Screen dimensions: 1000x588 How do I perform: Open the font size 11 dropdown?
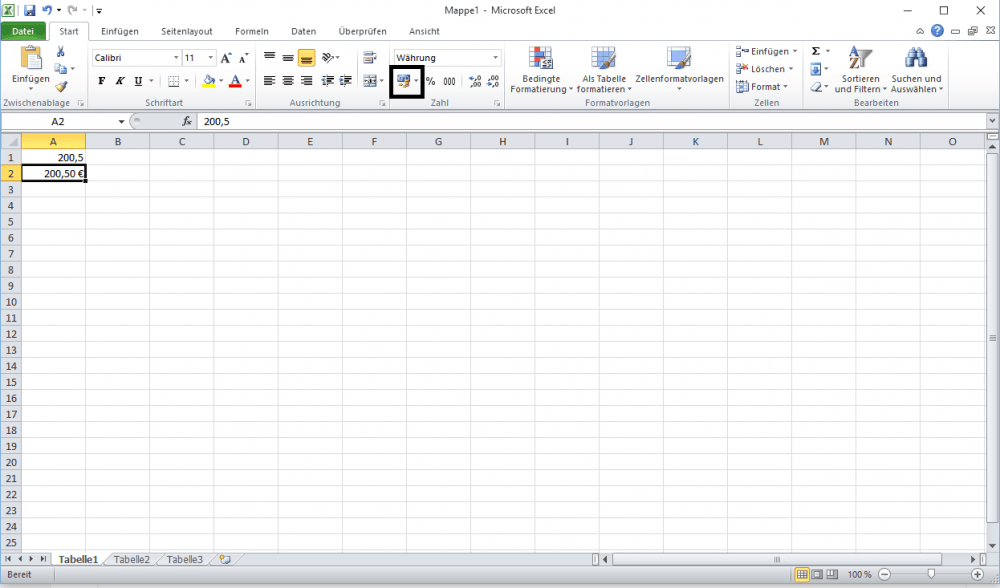[x=210, y=57]
